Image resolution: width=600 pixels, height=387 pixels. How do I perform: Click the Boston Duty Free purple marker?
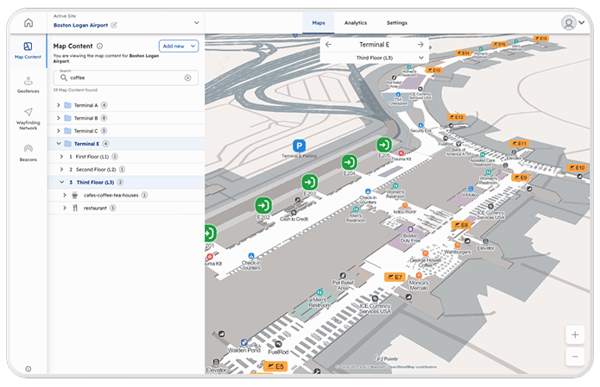[410, 229]
